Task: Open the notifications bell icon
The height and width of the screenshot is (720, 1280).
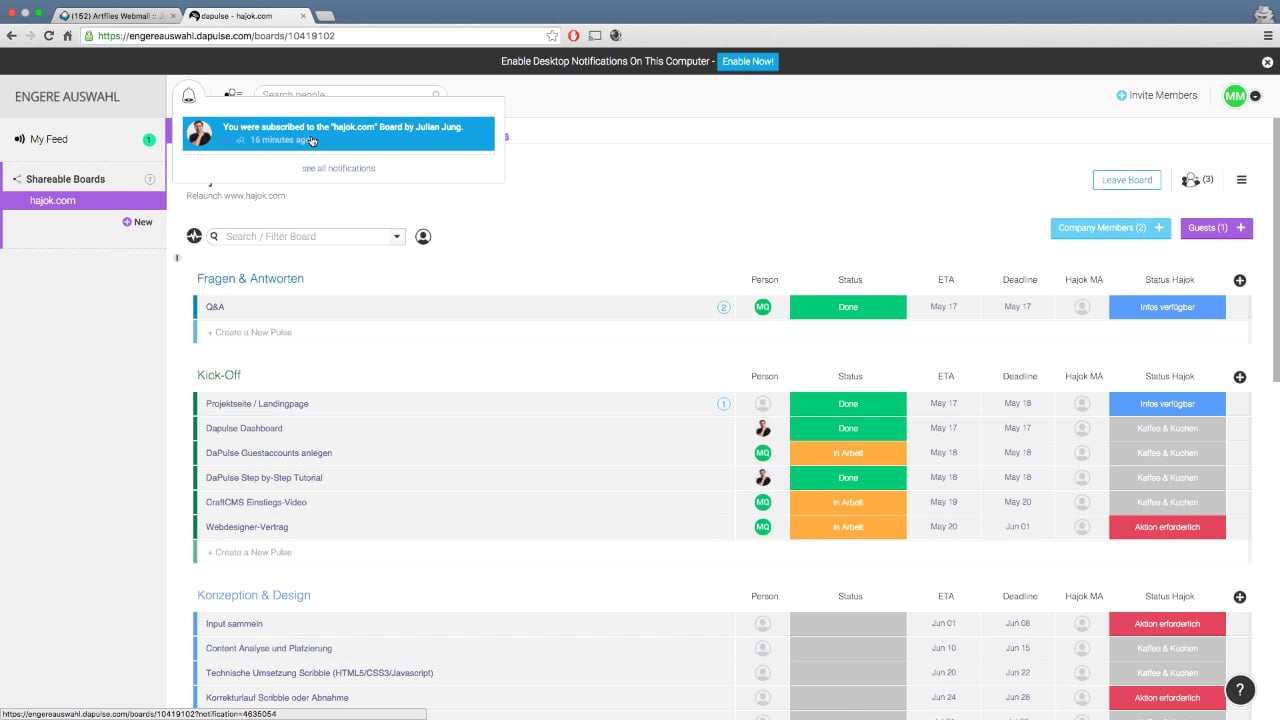Action: [x=188, y=95]
